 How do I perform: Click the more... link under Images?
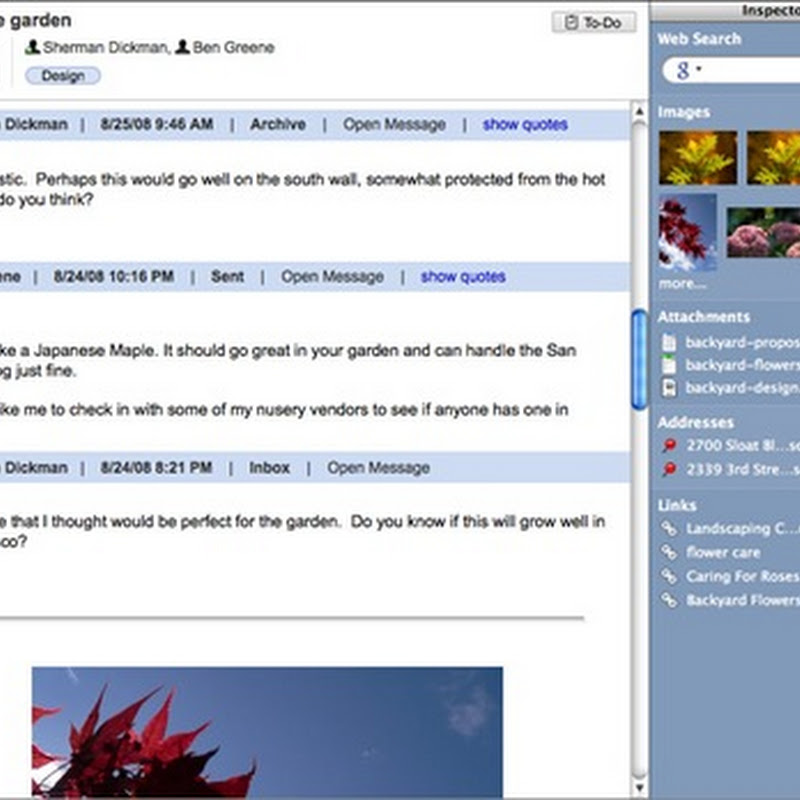point(682,284)
